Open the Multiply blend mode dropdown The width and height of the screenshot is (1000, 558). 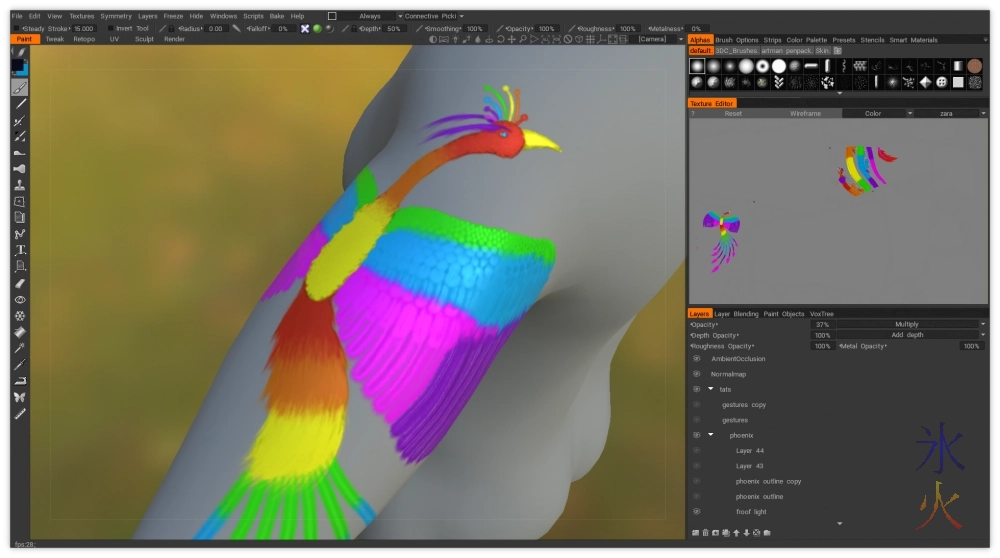click(x=925, y=324)
